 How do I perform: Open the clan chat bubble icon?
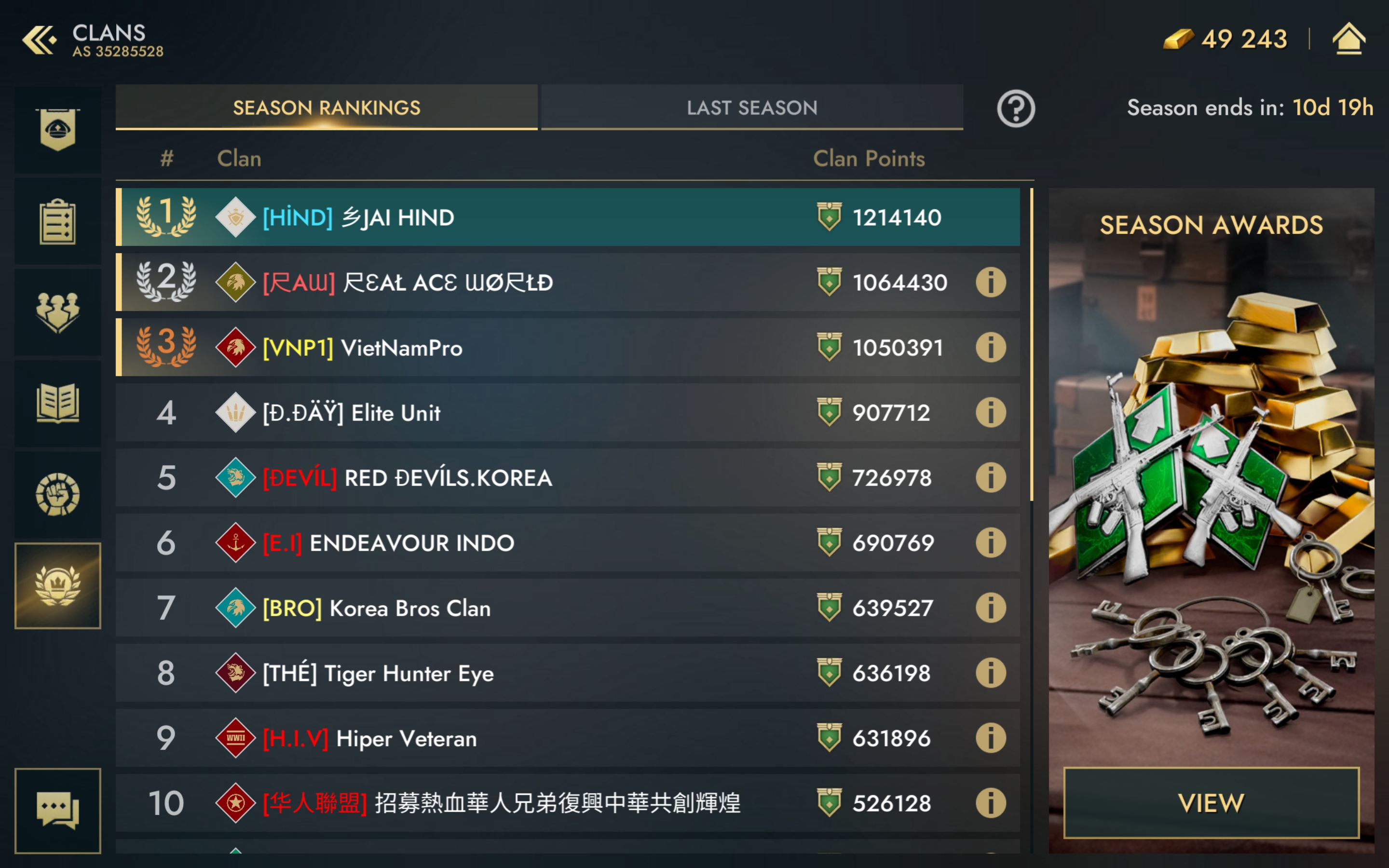[x=57, y=811]
